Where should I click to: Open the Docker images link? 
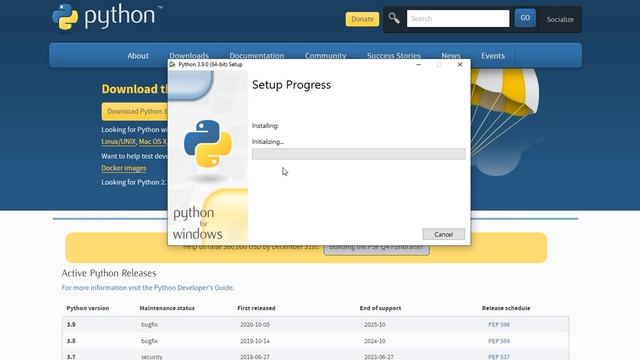pos(124,168)
